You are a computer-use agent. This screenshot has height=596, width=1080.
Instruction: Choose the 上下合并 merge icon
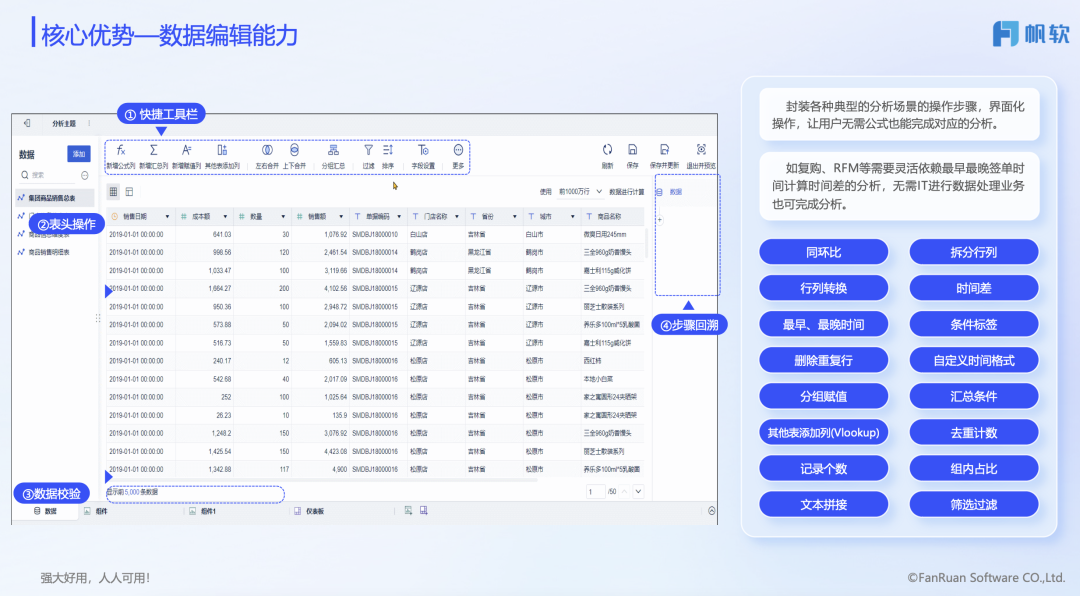click(294, 150)
